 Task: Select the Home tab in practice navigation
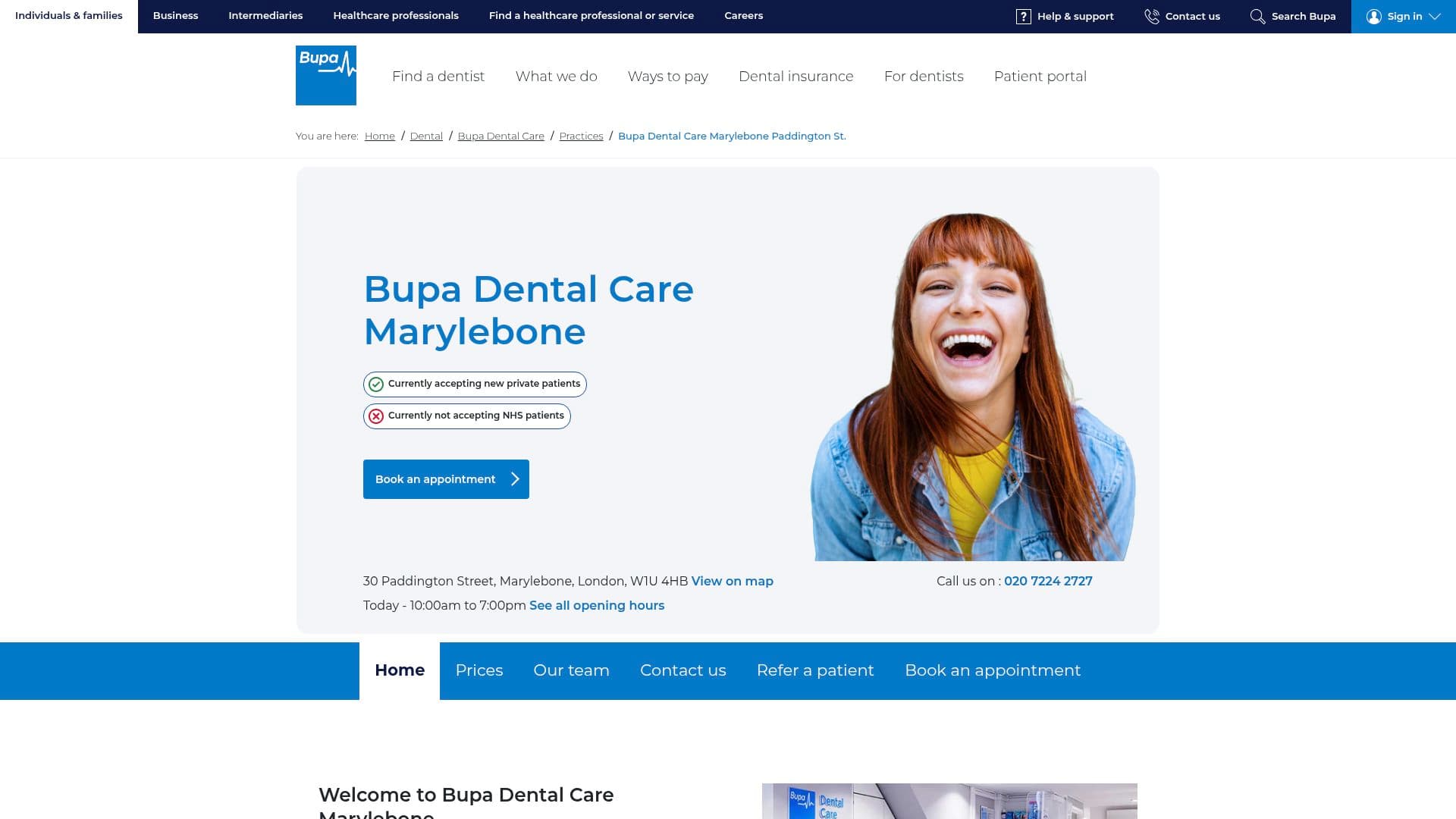tap(400, 671)
